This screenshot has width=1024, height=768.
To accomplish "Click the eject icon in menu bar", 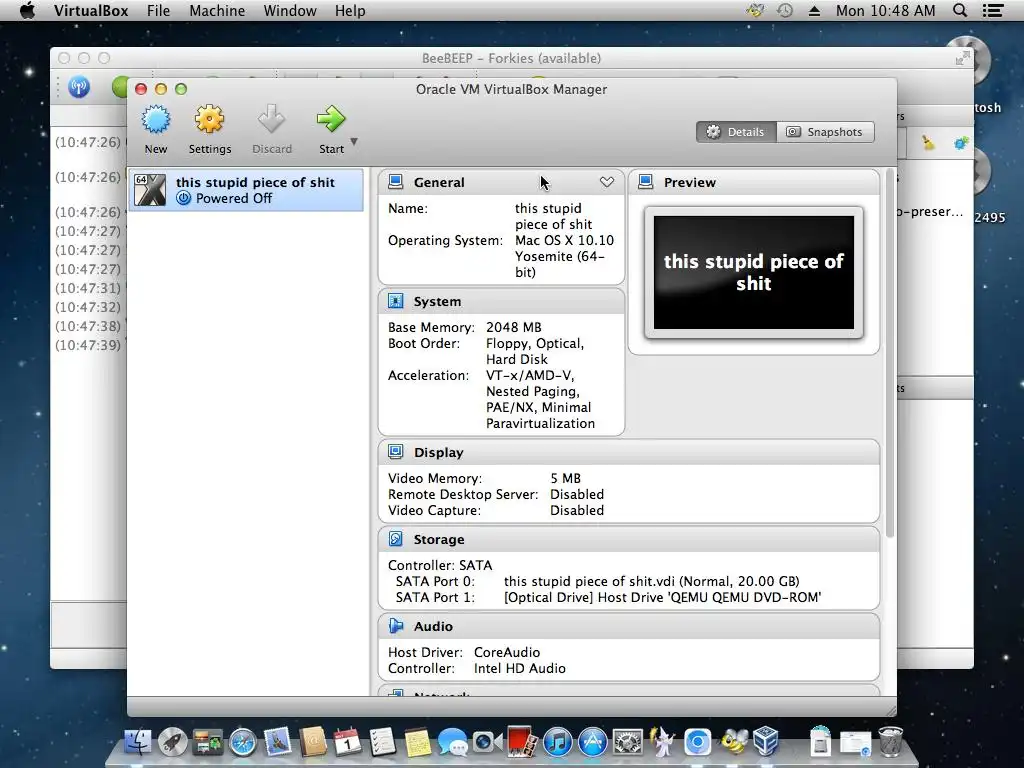I will (814, 11).
